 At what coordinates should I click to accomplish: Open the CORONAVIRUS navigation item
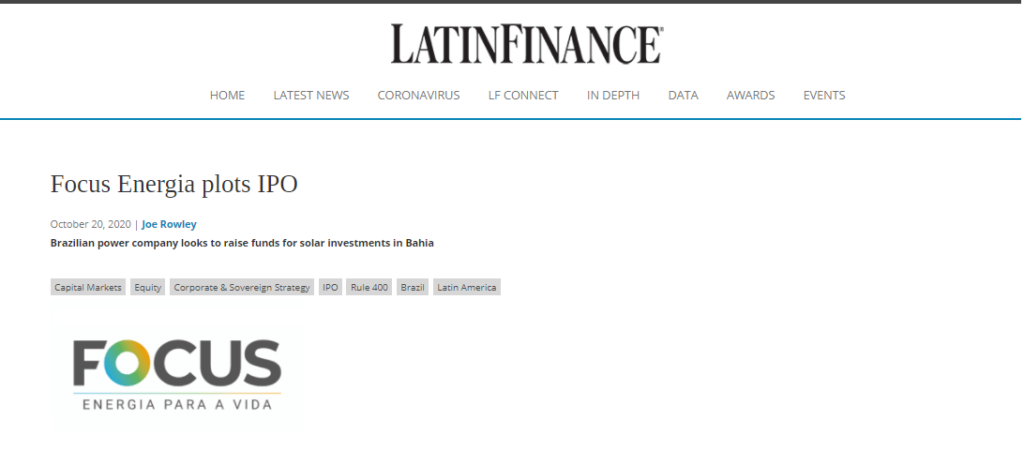tap(419, 95)
